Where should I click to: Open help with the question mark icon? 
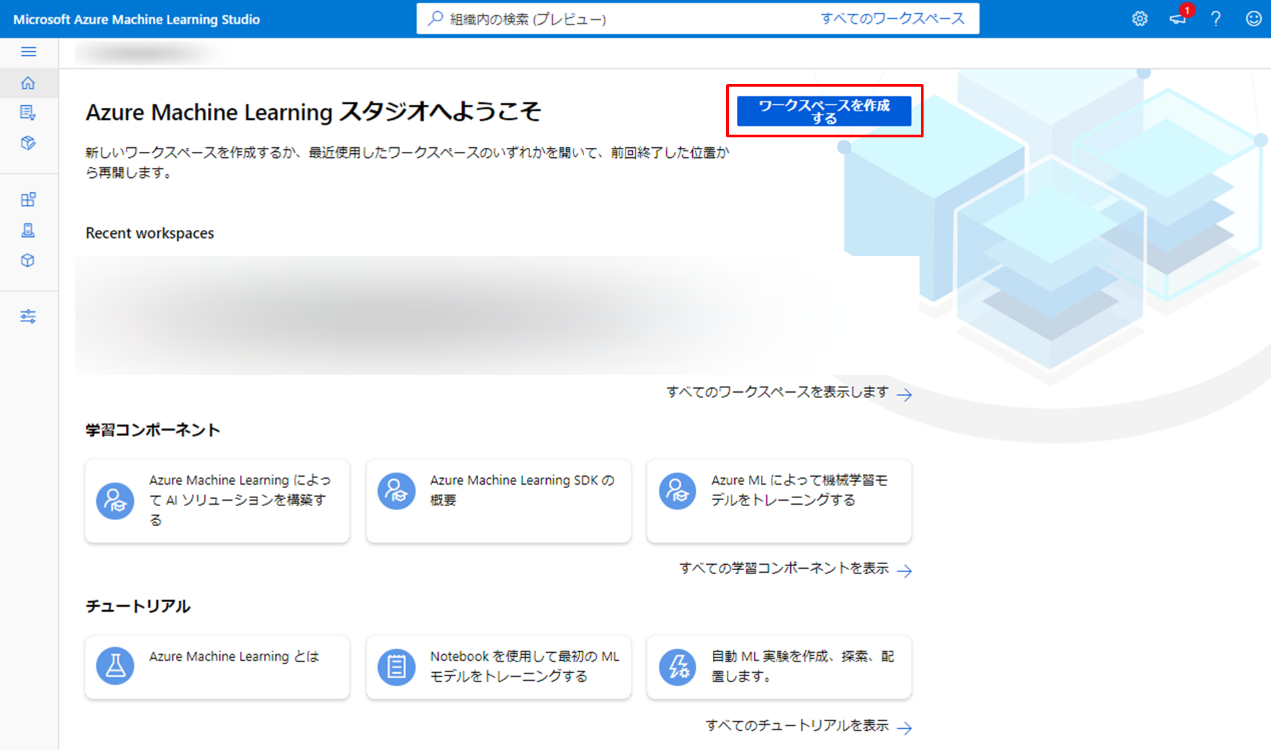(x=1216, y=19)
